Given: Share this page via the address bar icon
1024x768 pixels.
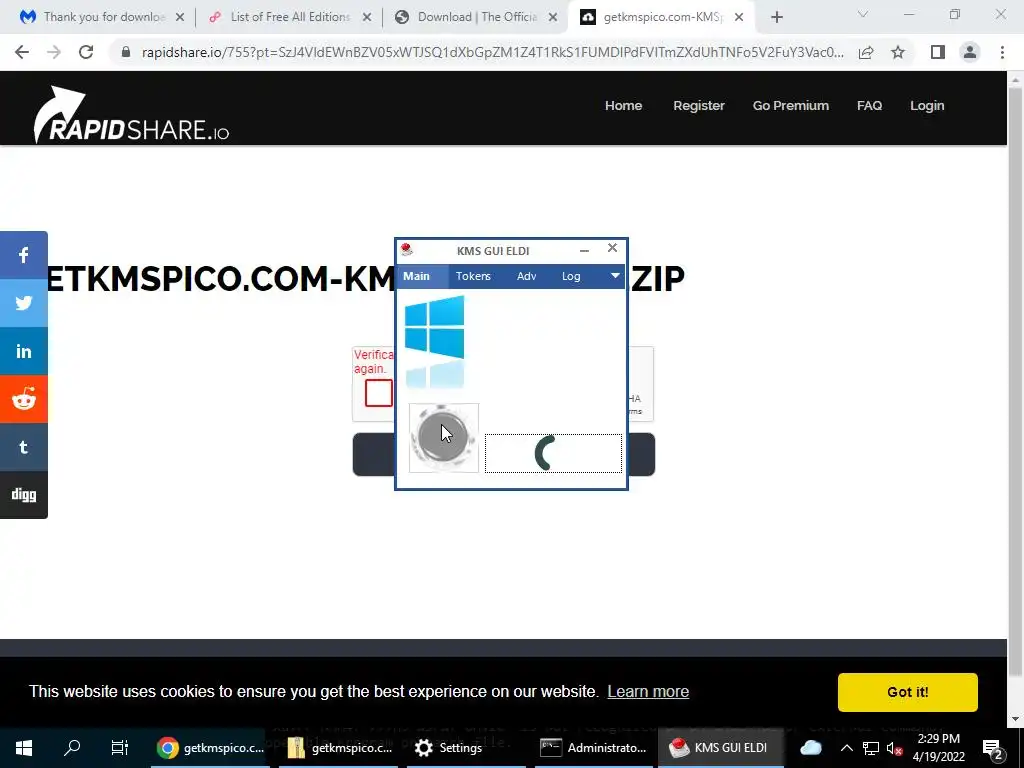Looking at the screenshot, I should click(866, 52).
